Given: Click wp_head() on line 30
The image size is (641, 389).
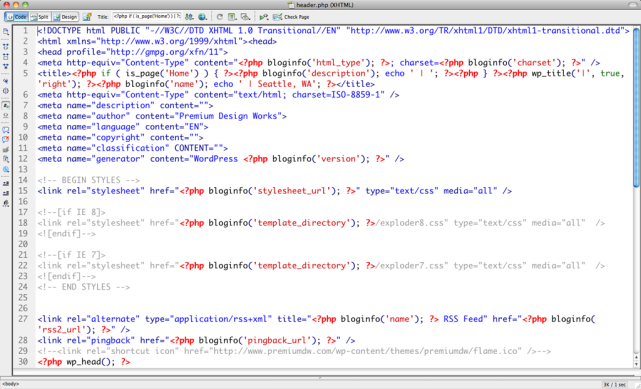Looking at the screenshot, I should pos(90,362).
